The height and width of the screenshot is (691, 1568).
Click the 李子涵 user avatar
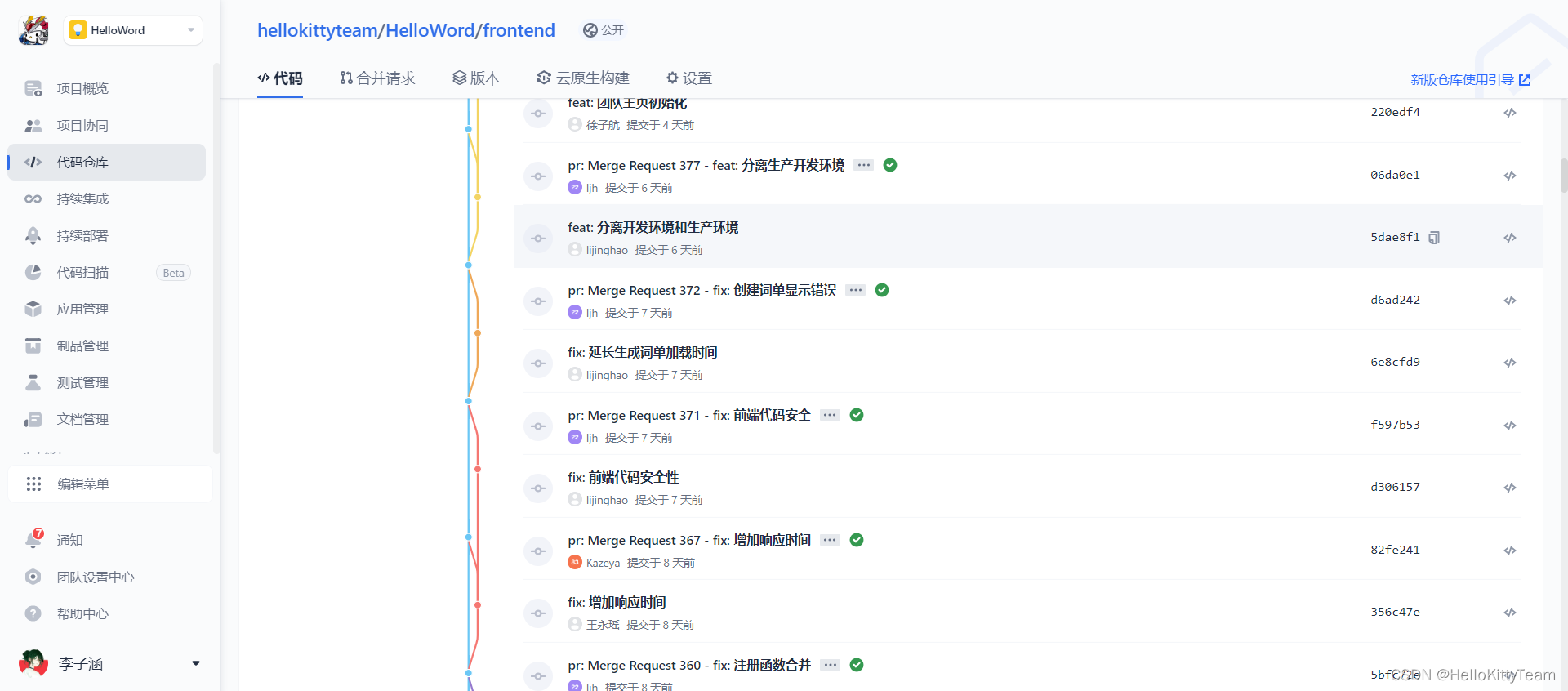pos(33,663)
